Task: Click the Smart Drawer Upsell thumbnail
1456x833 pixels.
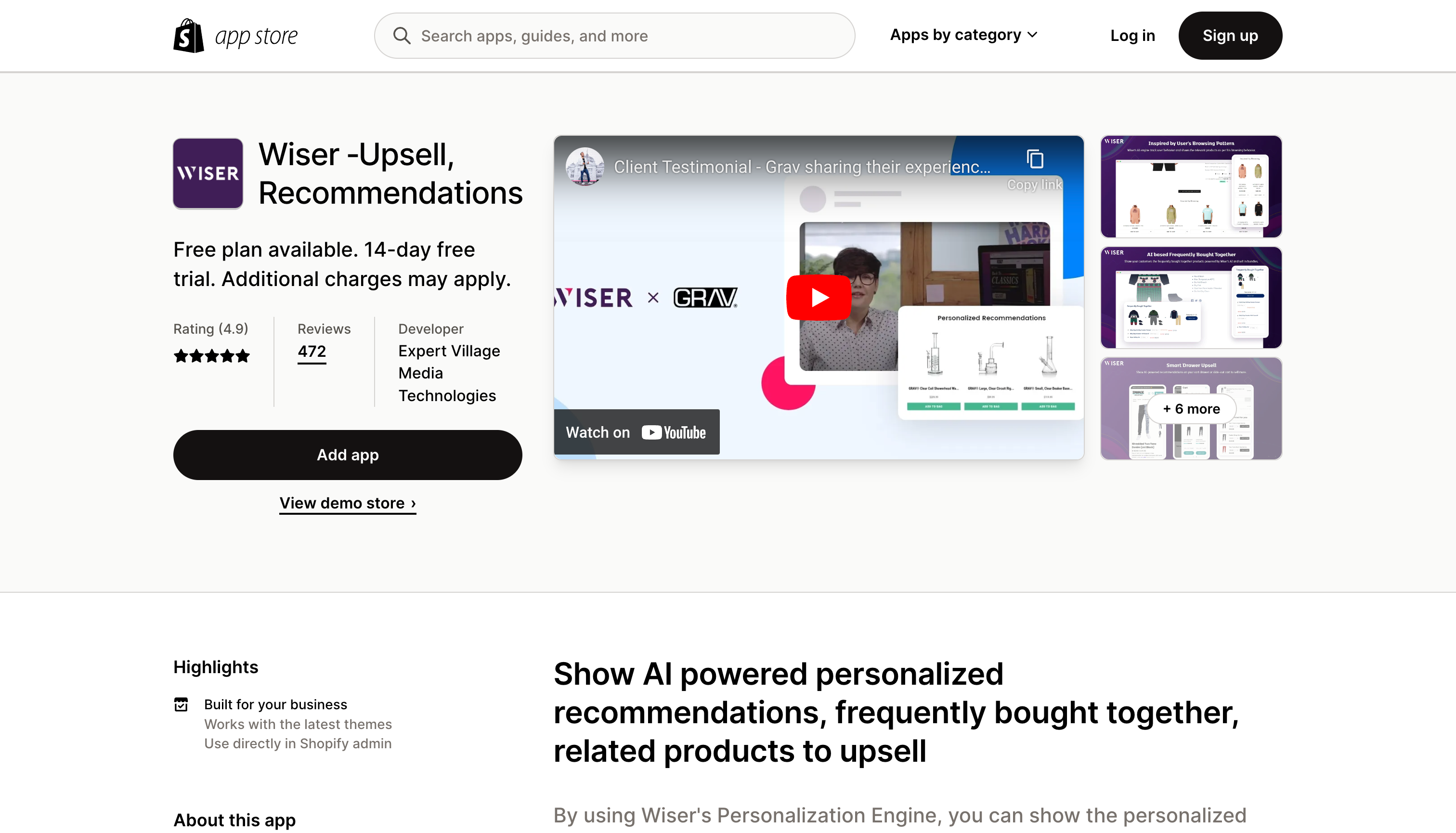Action: [1191, 407]
